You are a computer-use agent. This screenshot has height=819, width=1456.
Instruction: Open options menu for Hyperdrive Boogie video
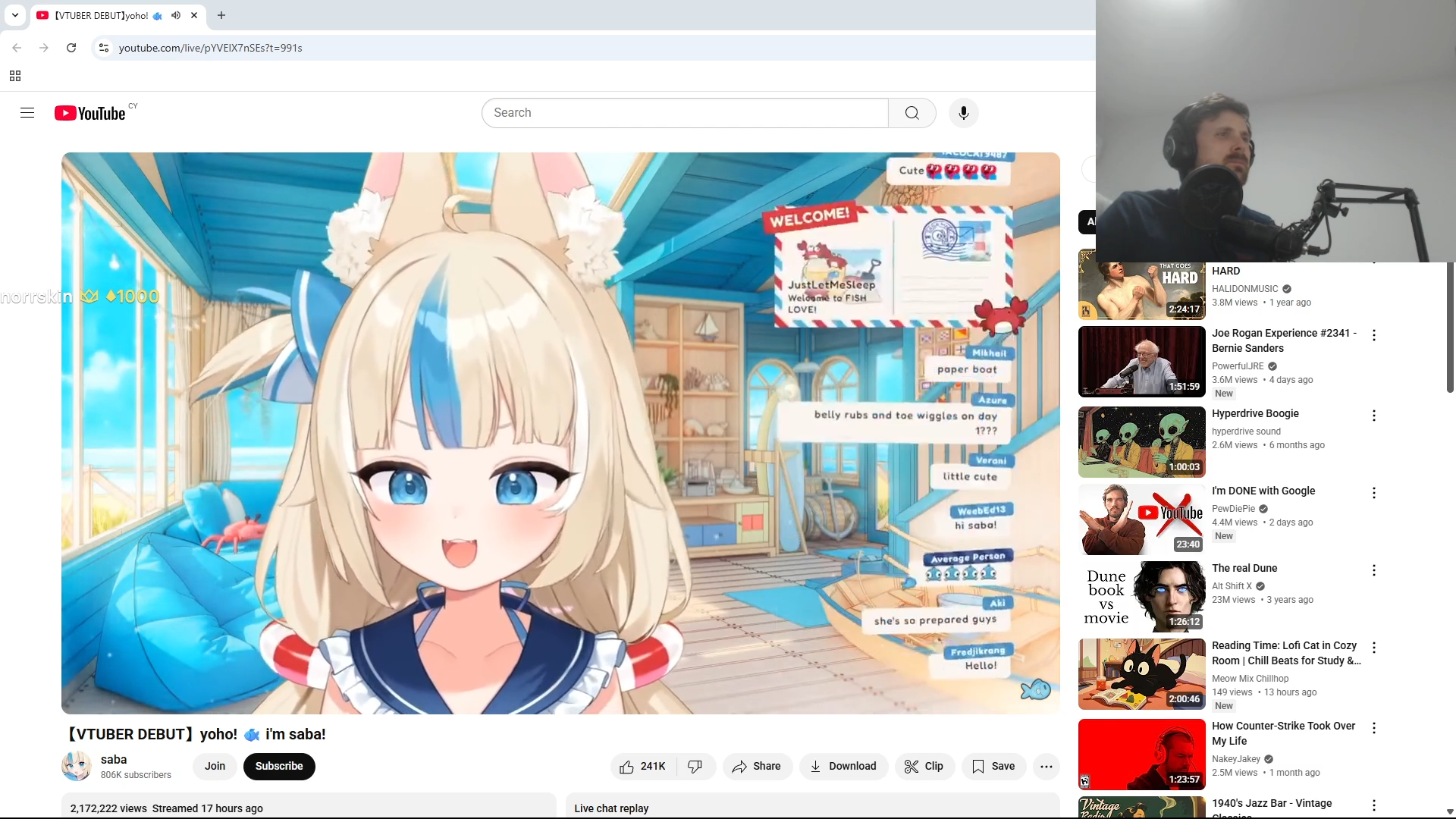[x=1373, y=416]
